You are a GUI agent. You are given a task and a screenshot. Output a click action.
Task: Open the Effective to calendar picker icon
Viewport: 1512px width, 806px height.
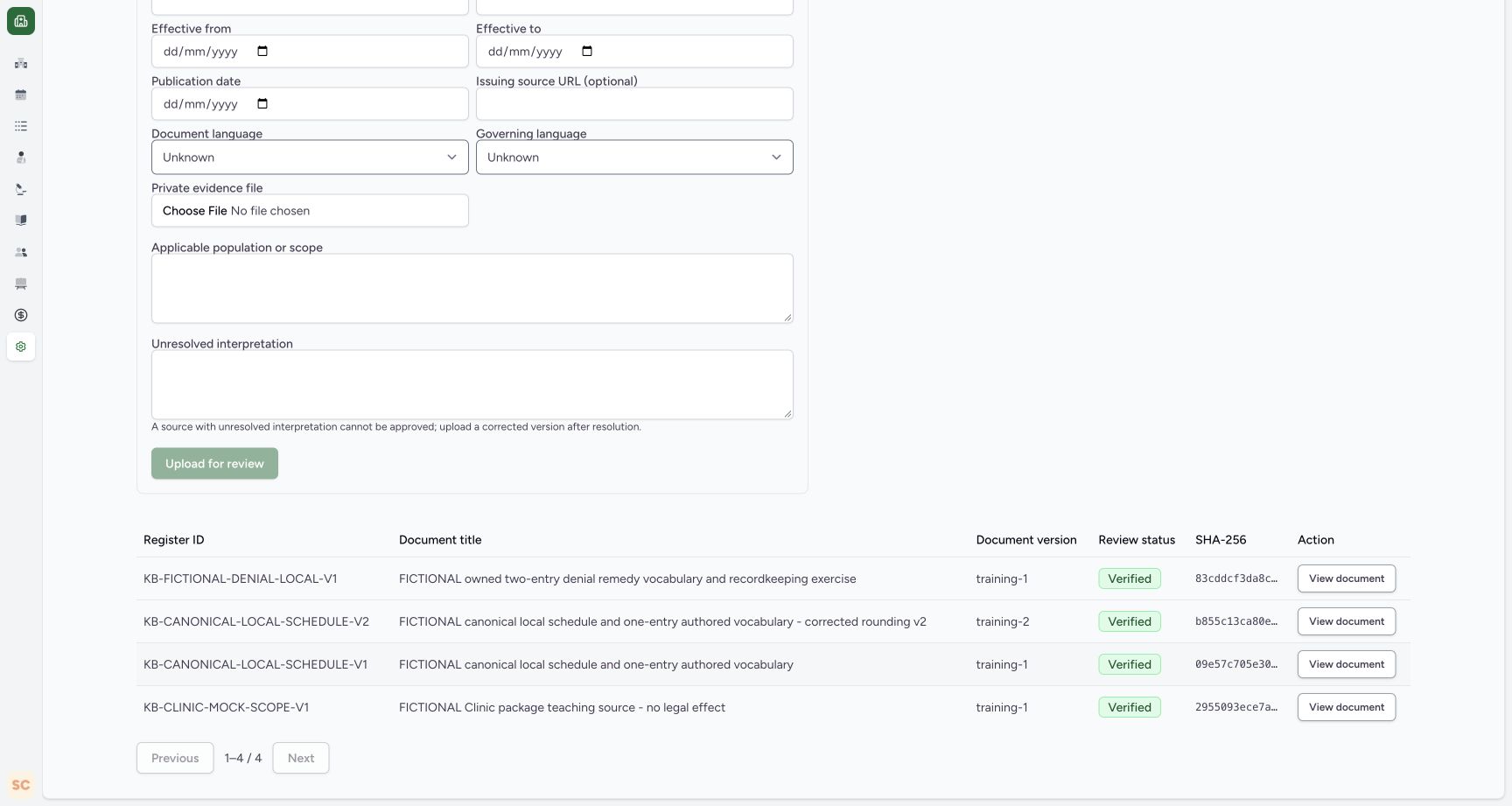(x=587, y=51)
